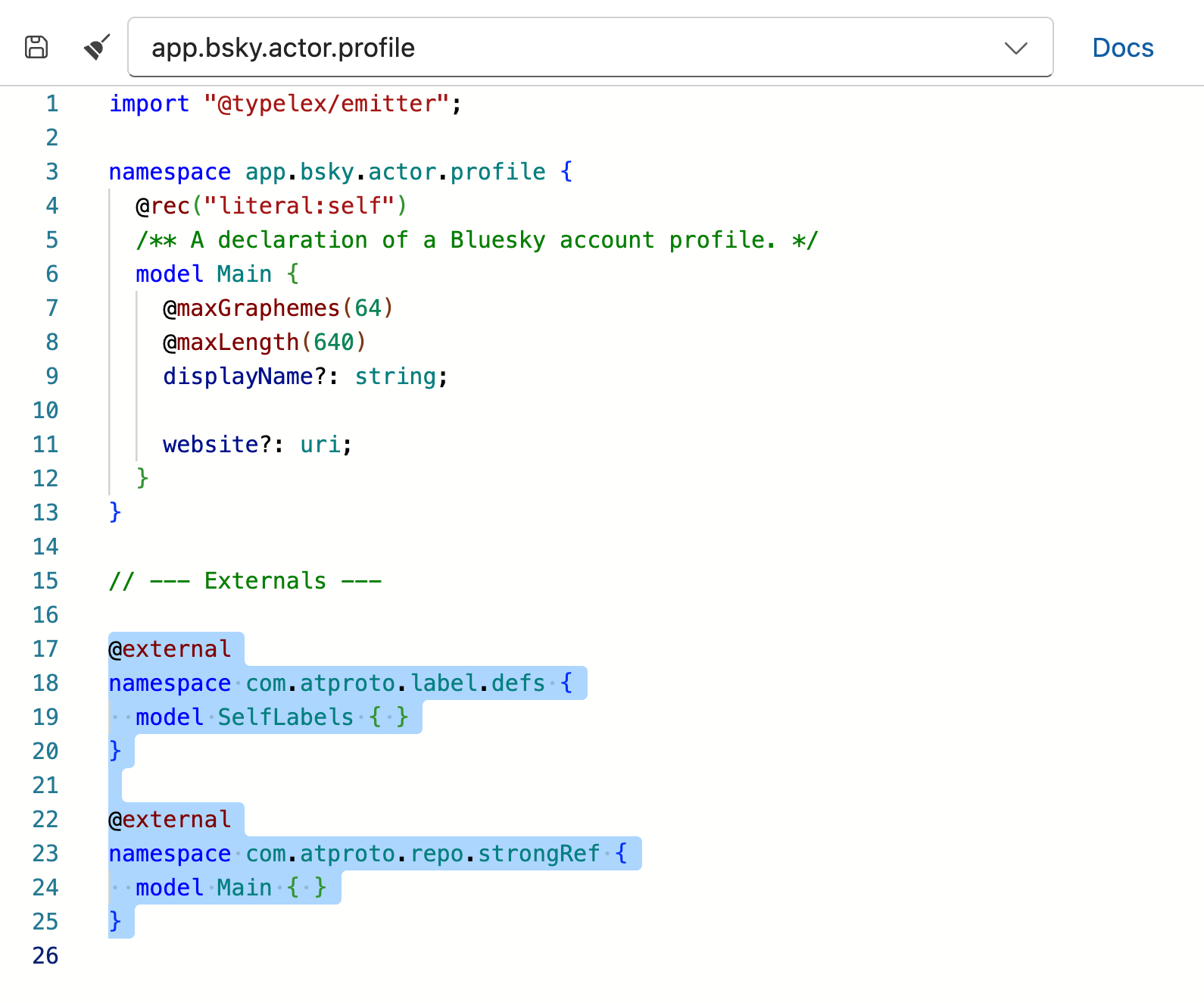
Task: Click the Bluesky account profile doc comment
Action: coord(477,240)
